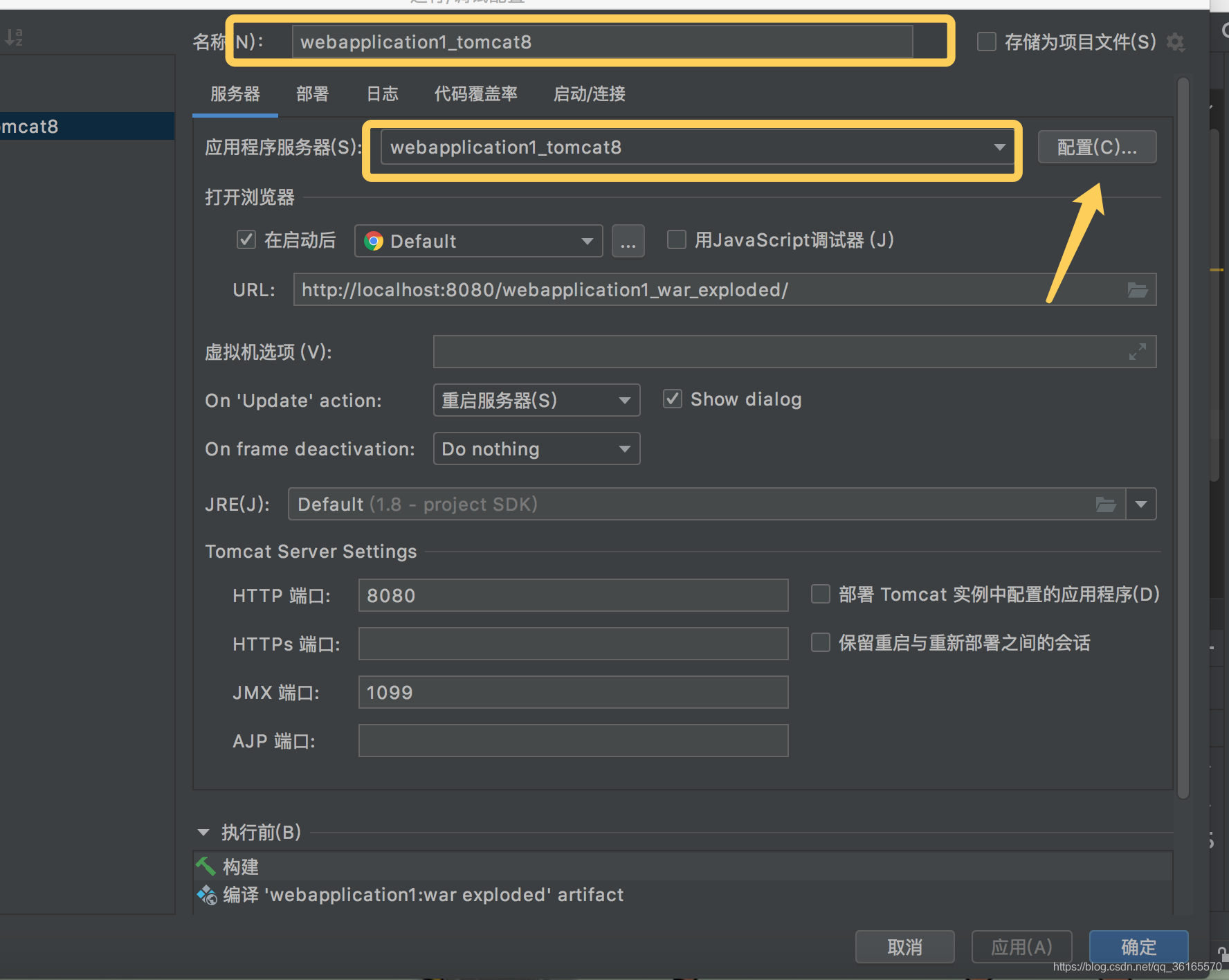Screen dimensions: 1229x980
Task: Open the On 'Update' action dropdown
Action: pos(536,400)
